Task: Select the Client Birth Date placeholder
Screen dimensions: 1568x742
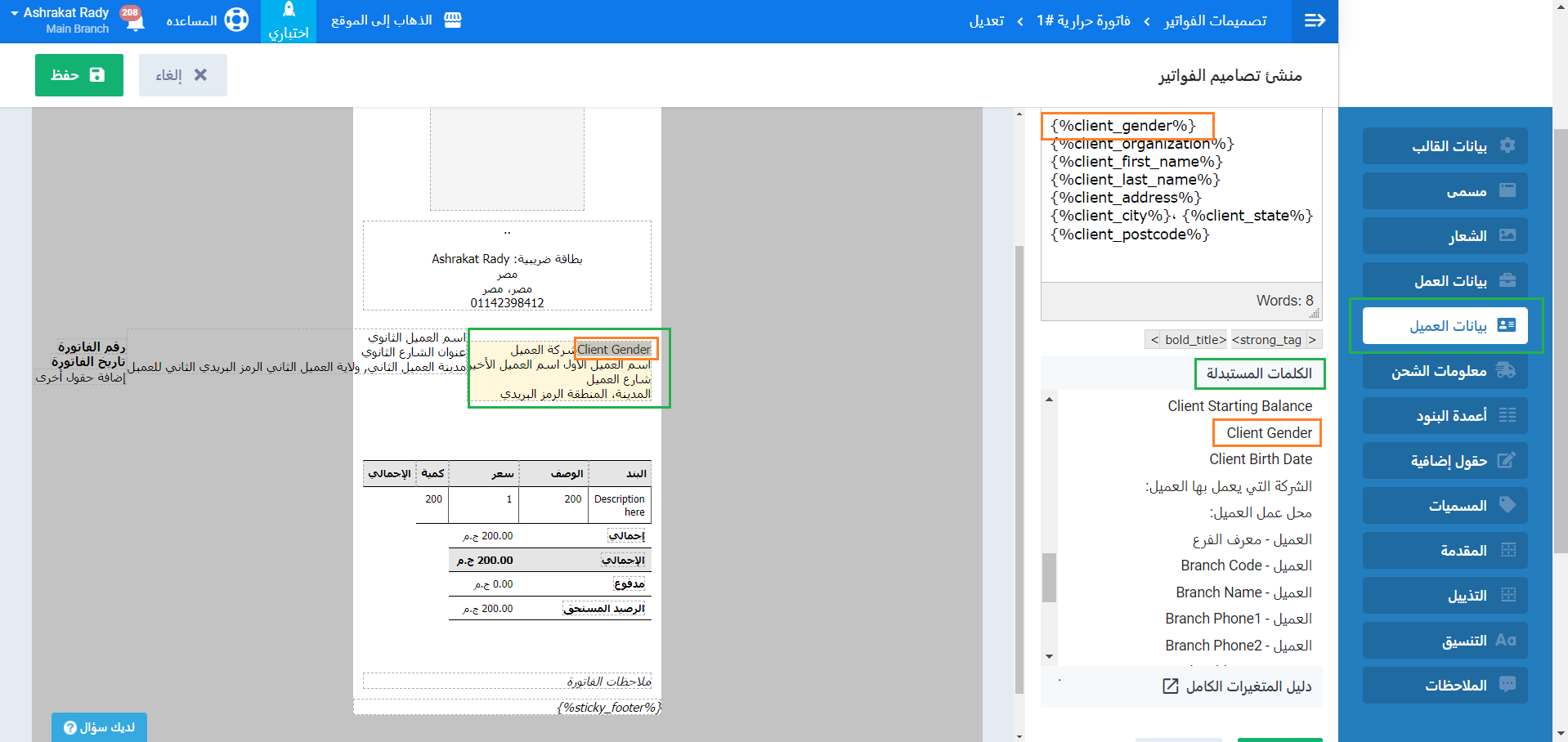Action: [1260, 459]
